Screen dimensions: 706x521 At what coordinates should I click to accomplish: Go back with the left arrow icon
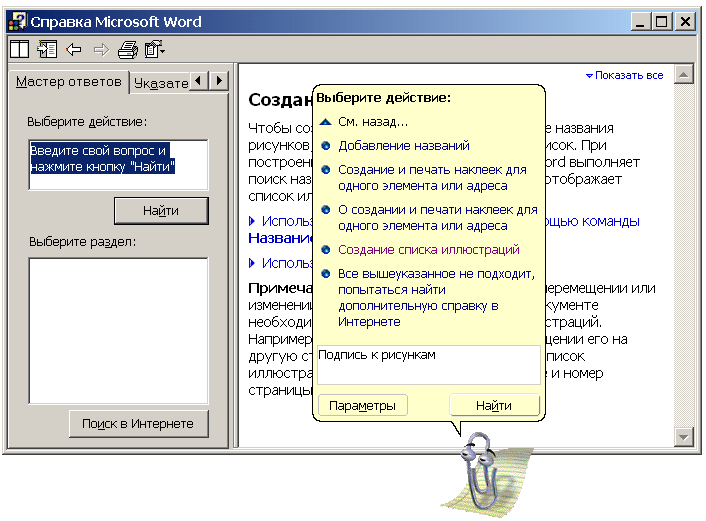(74, 49)
